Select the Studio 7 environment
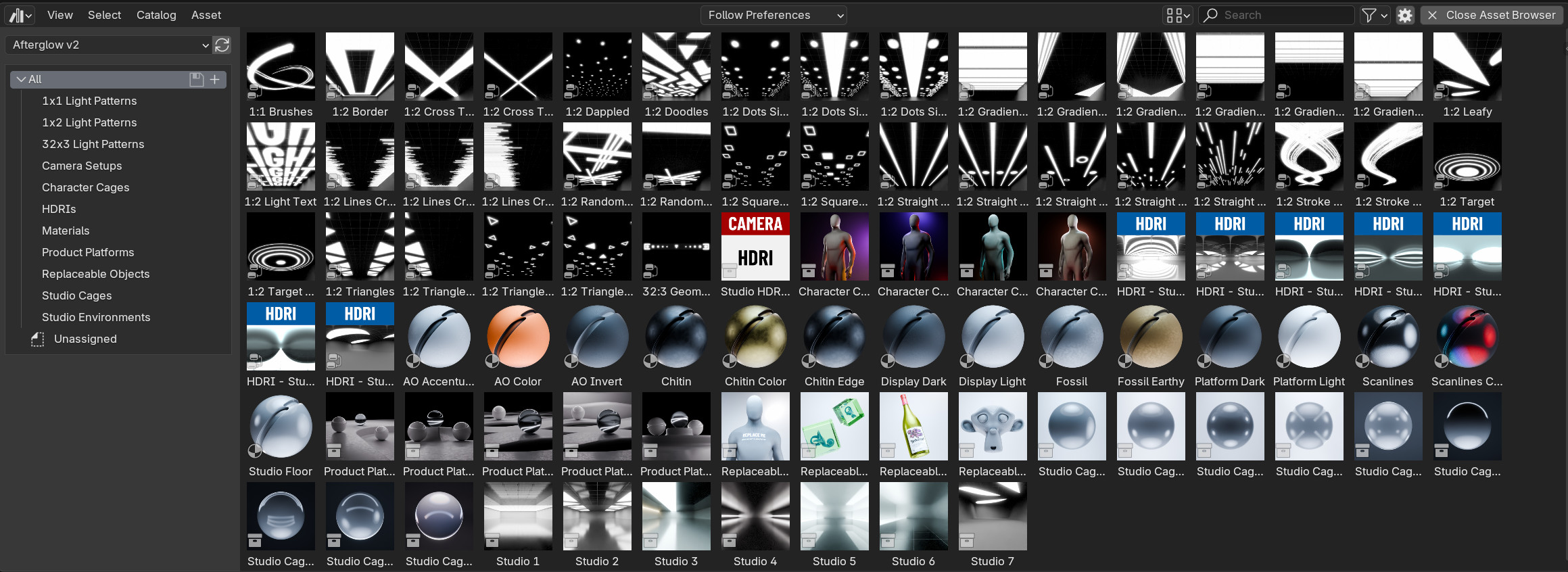This screenshot has height=572, width=1568. (993, 525)
